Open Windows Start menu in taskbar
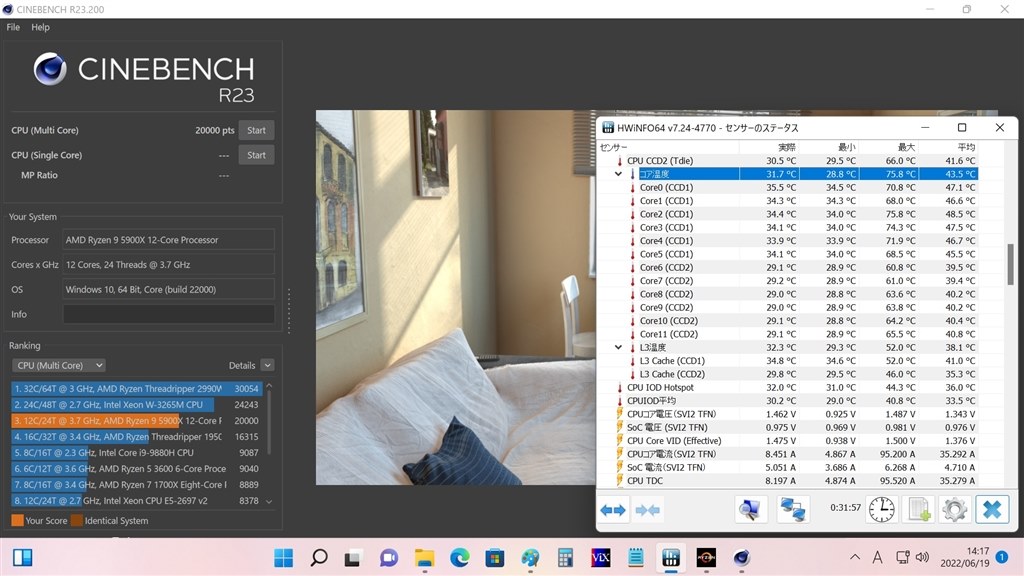 point(283,558)
